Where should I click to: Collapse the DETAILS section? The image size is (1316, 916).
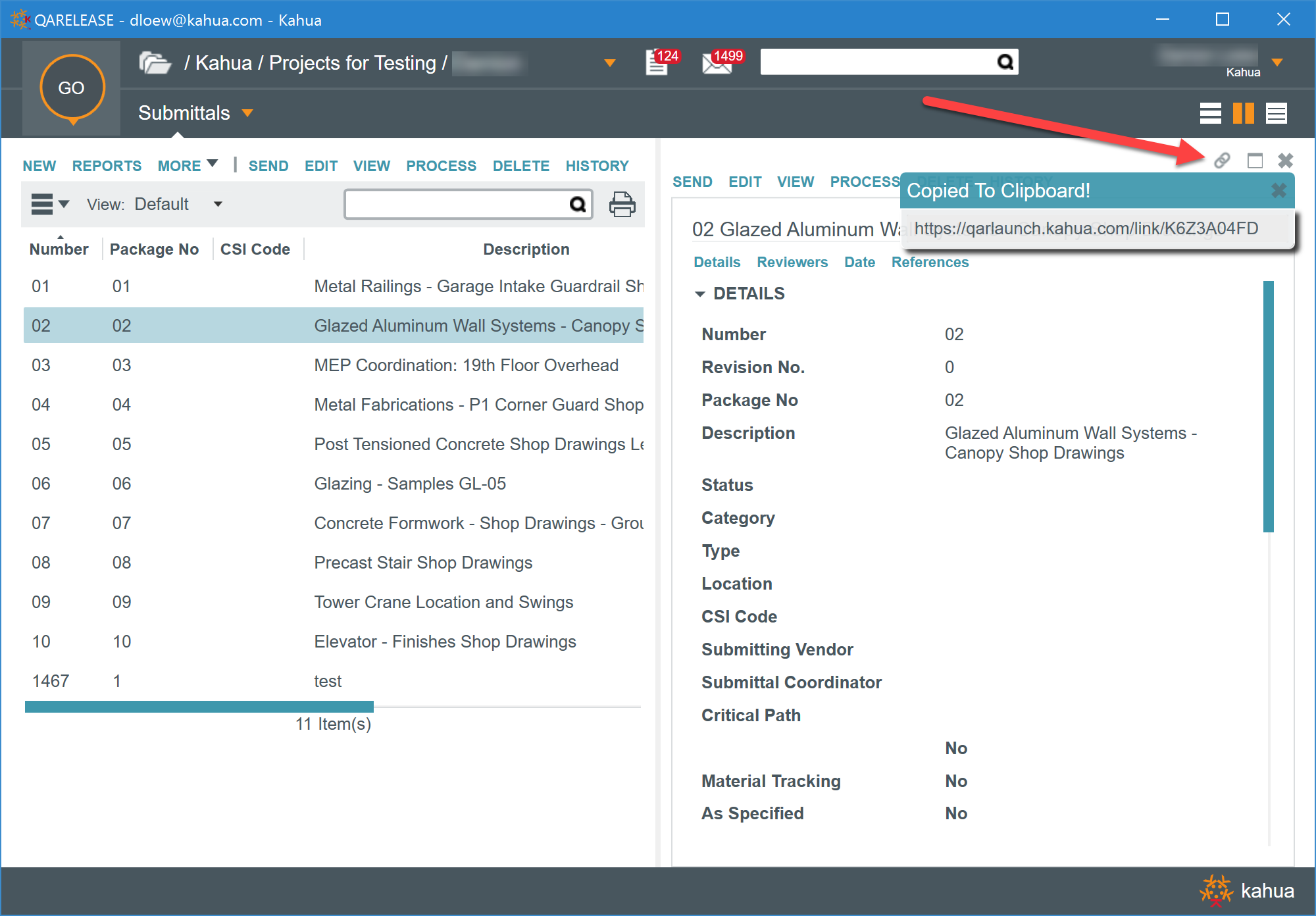pos(699,294)
